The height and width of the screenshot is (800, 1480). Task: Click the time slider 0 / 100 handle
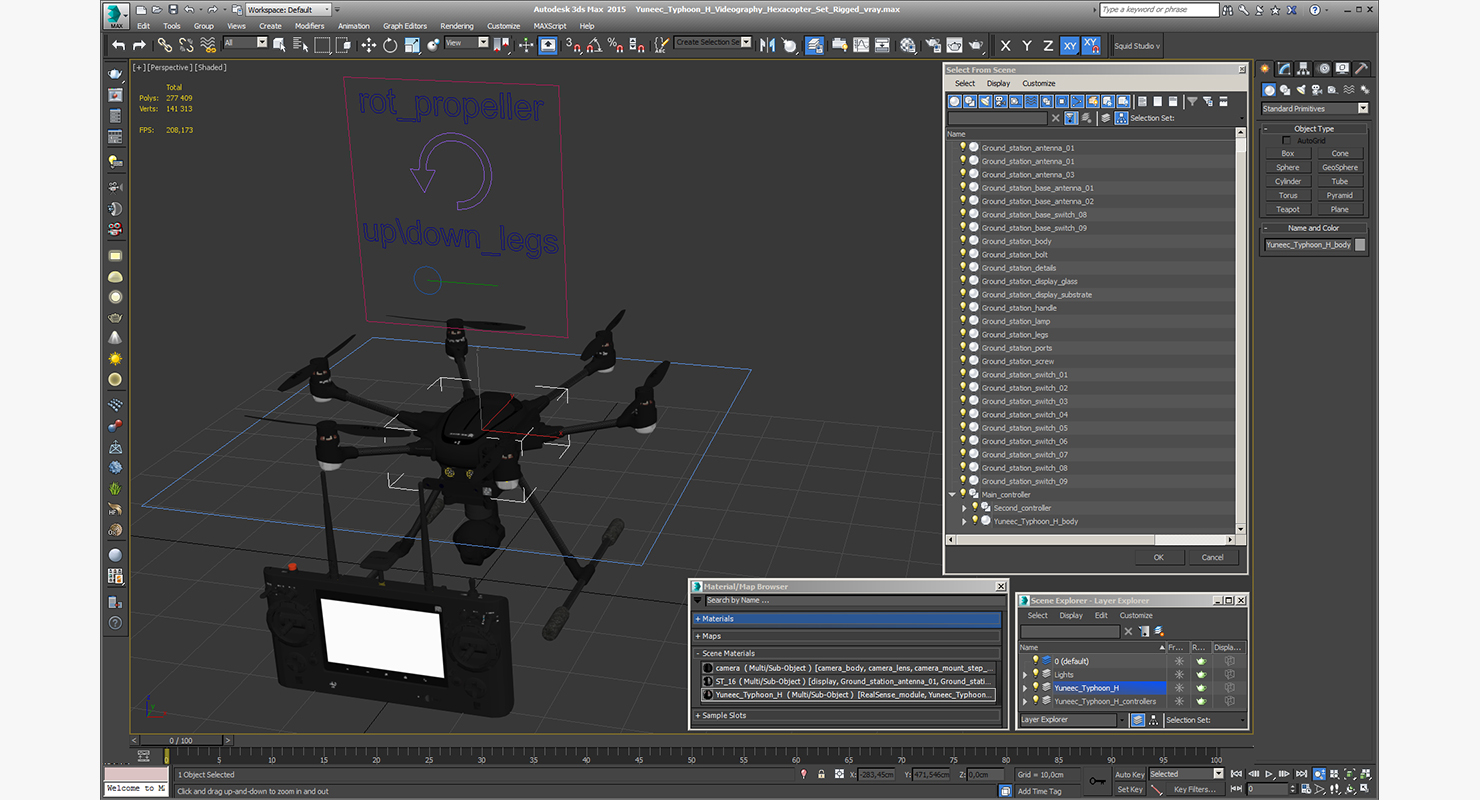click(181, 740)
